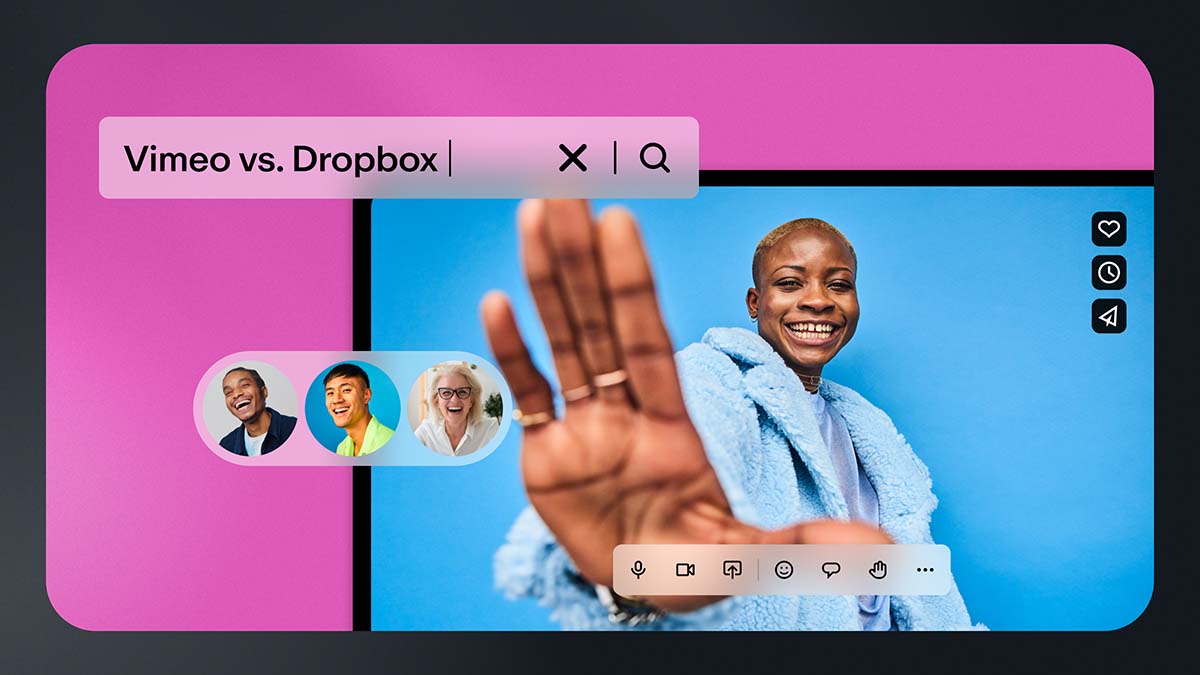Share the video via paper plane icon

coord(1108,316)
